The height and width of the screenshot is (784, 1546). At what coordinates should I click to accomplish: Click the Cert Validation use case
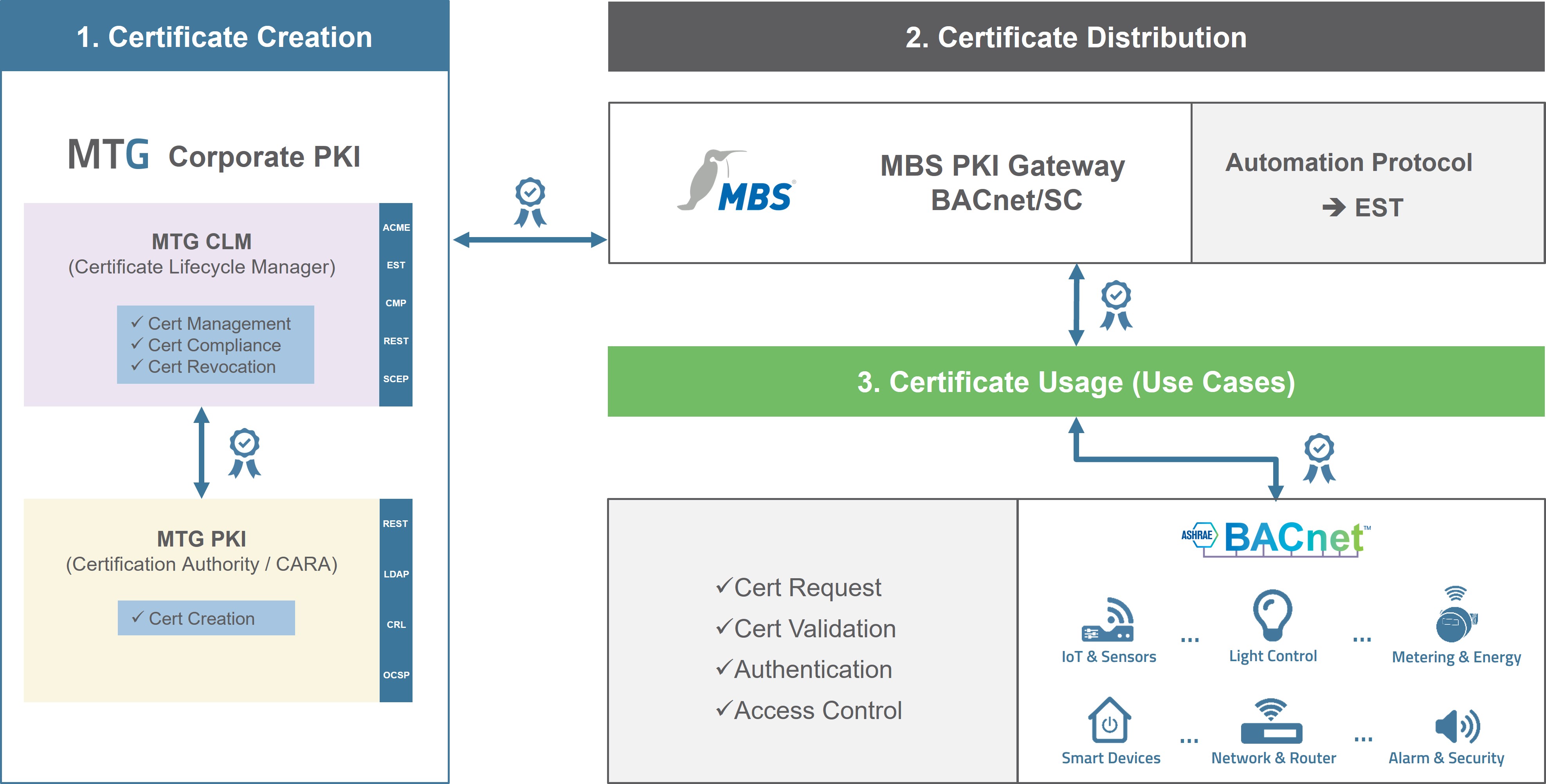pyautogui.click(x=805, y=628)
